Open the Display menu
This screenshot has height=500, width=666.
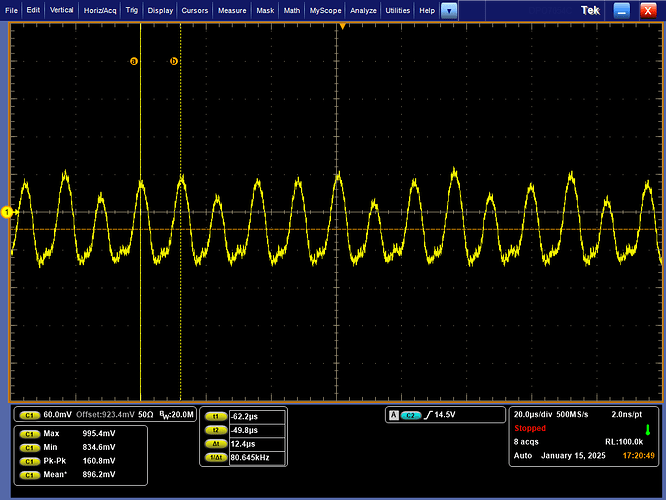click(x=160, y=10)
